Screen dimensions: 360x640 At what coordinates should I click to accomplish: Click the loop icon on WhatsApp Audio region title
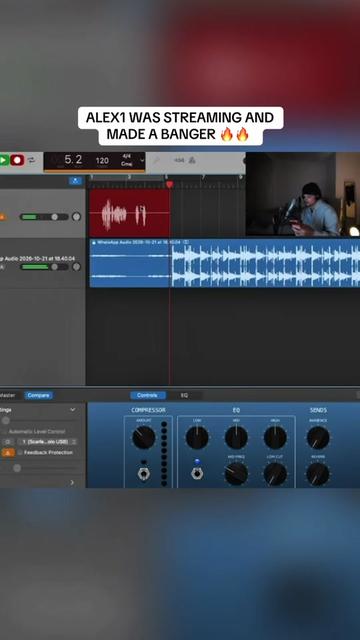click(186, 242)
